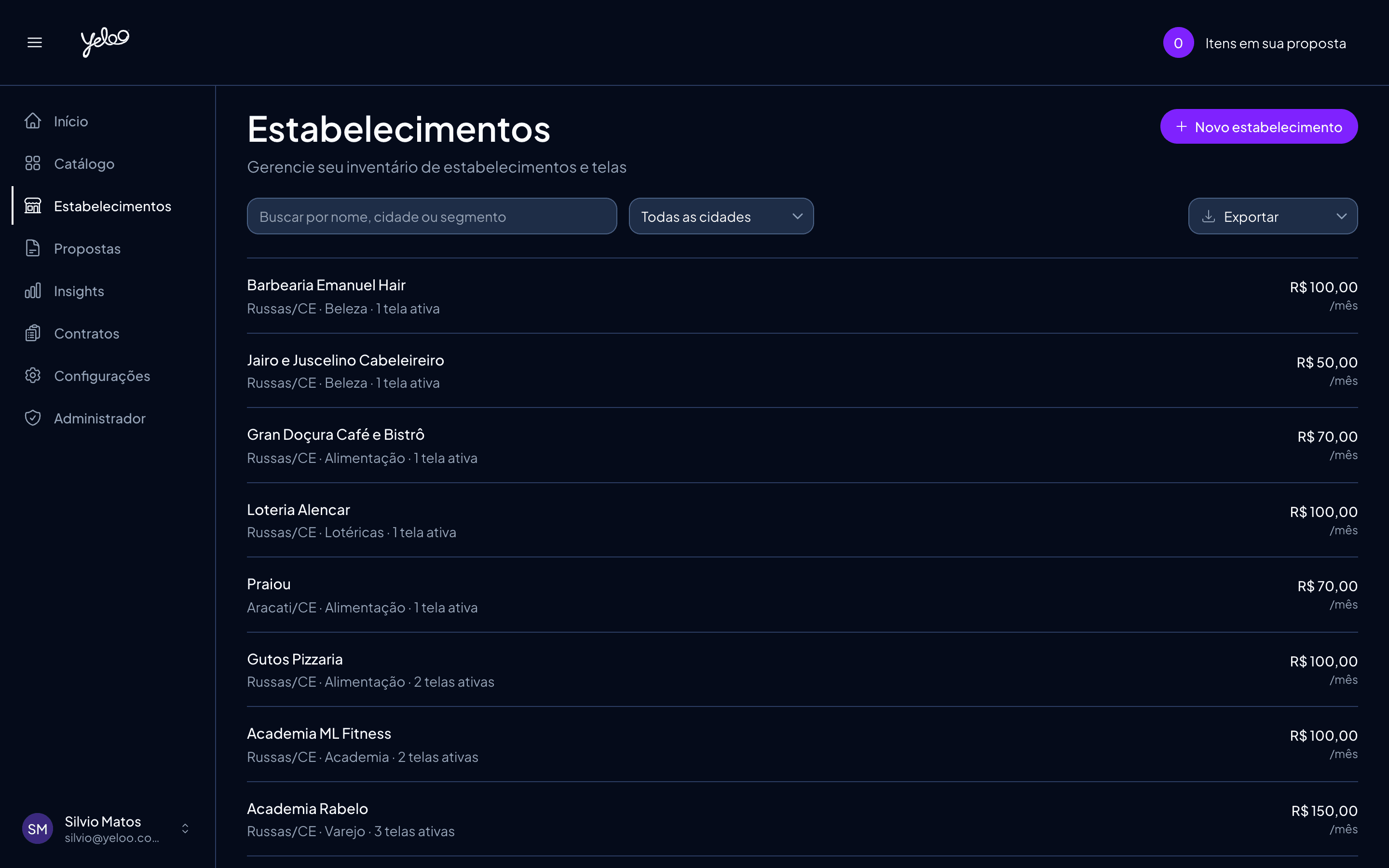Open Loteria Alencar entry
Viewport: 1389px width, 868px height.
(802, 520)
